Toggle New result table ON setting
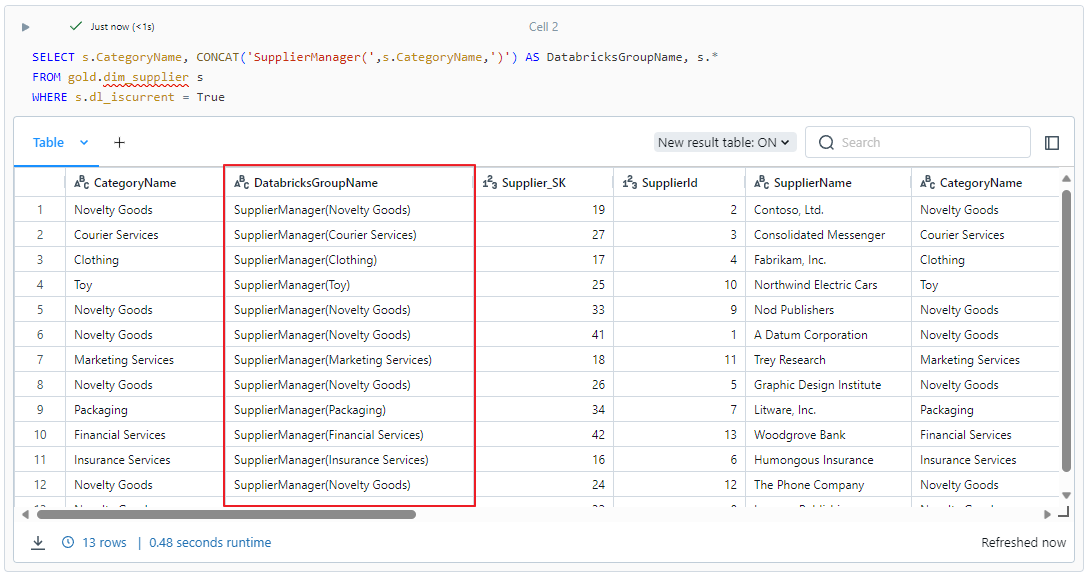 tap(724, 143)
